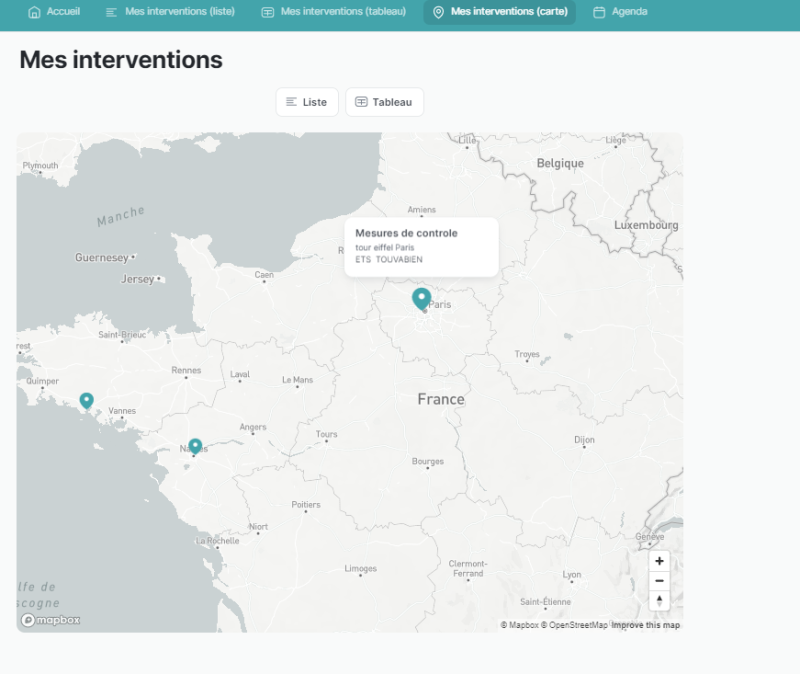The image size is (800, 674).
Task: Select the marker near Vannes in Brittany
Action: (86, 400)
